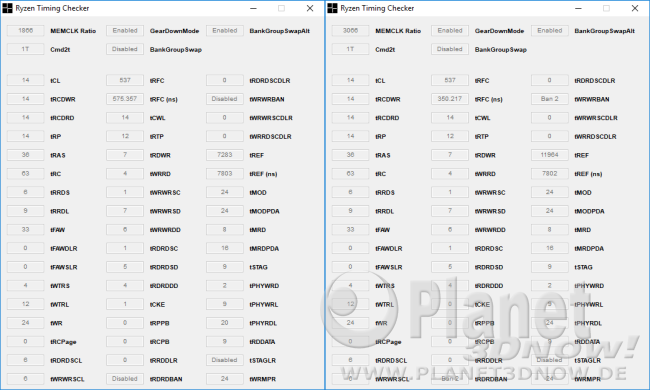Click the tRDDATA label in left window
This screenshot has width=650, height=390.
(262, 342)
